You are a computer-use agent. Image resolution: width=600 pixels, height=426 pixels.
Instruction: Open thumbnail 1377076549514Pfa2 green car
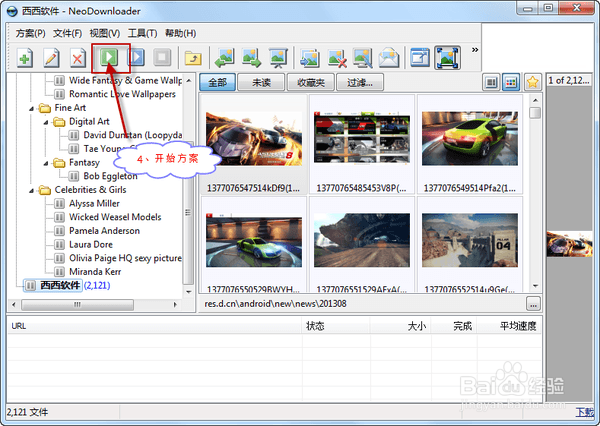point(470,139)
